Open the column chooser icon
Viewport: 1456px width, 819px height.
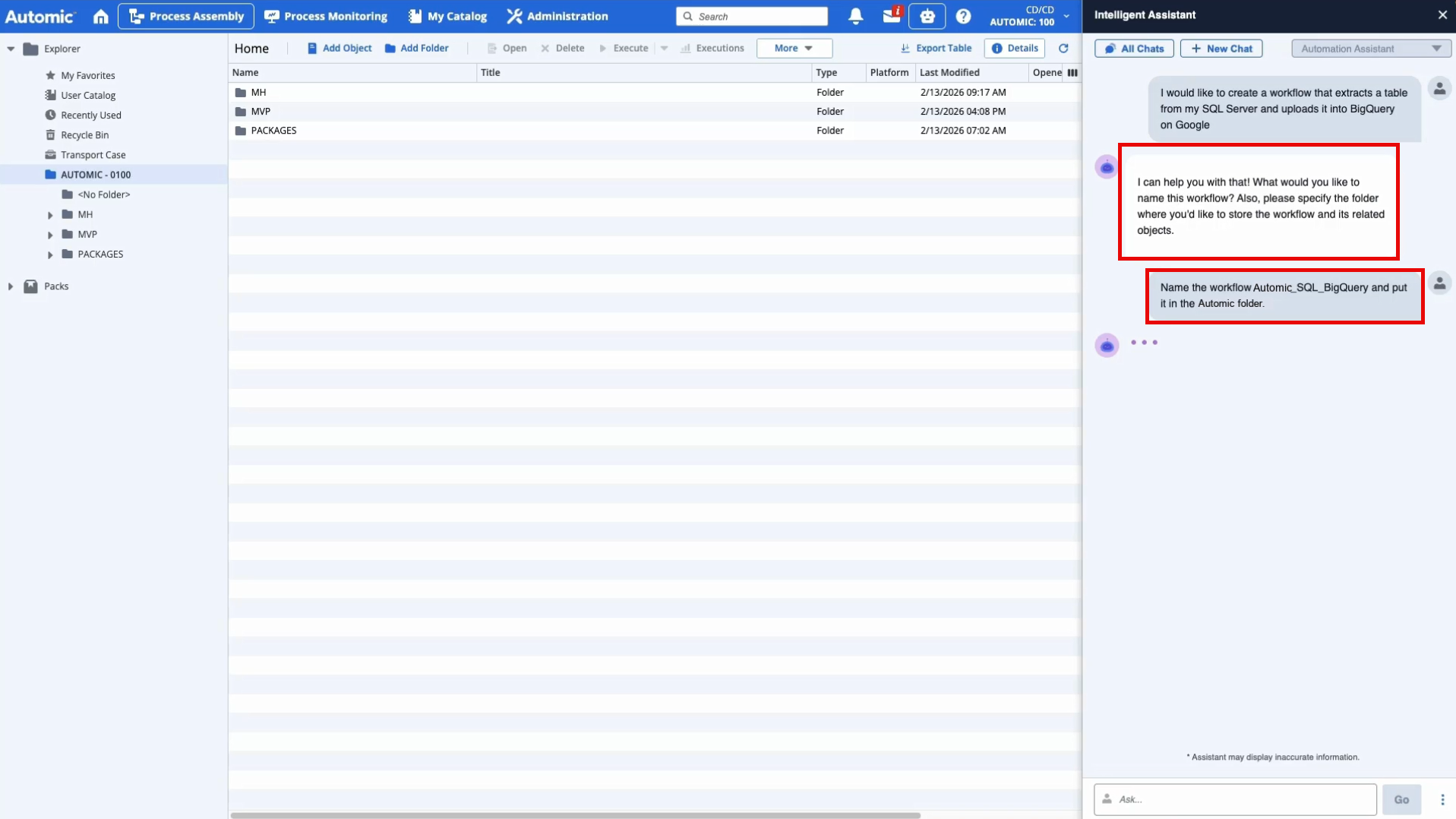[1072, 73]
